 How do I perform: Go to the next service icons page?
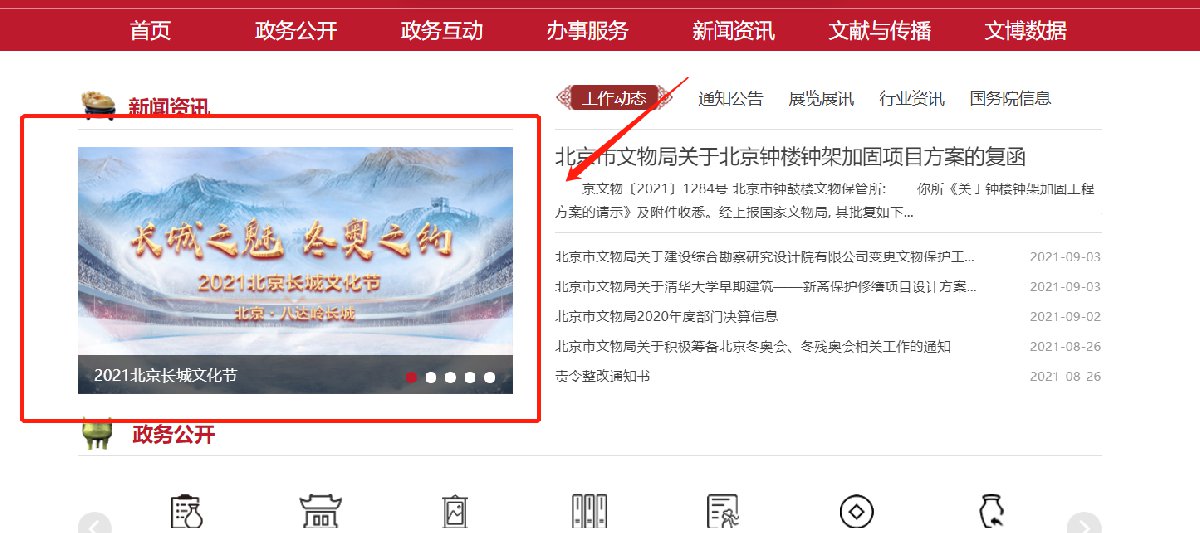point(1084,523)
